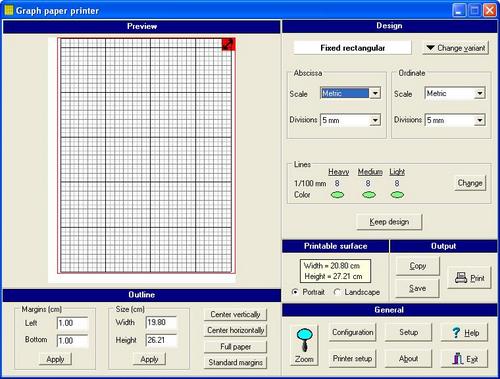The image size is (500, 379).
Task: Click the Save output button
Action: 418,288
